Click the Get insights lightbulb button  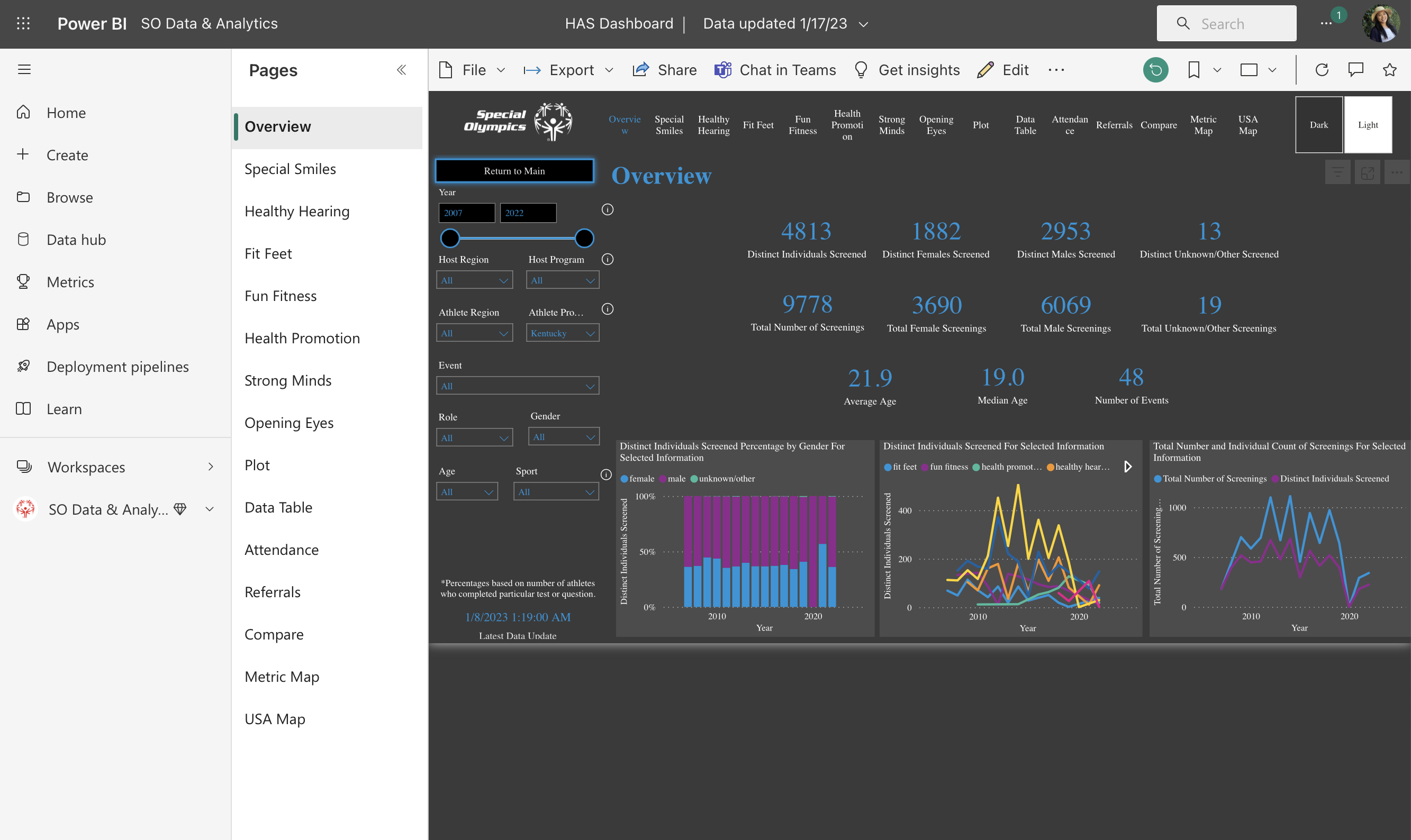click(907, 70)
